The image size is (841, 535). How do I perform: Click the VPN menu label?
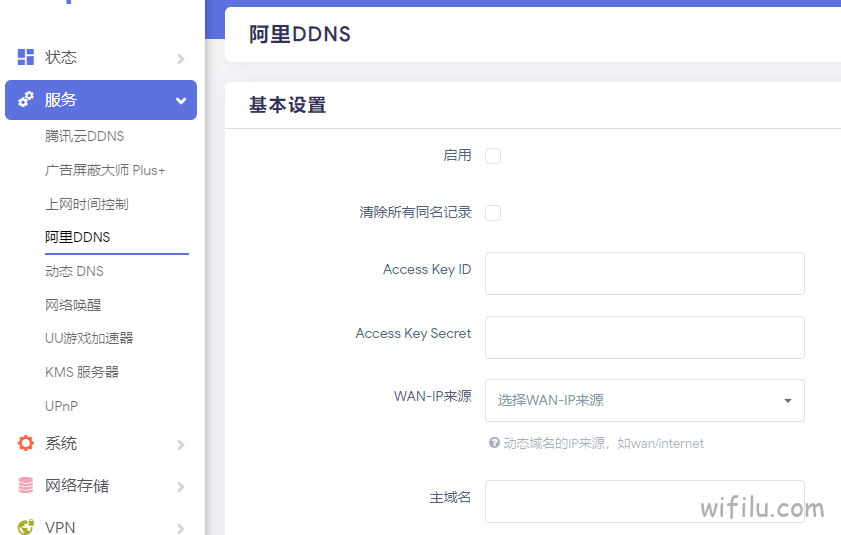60,527
